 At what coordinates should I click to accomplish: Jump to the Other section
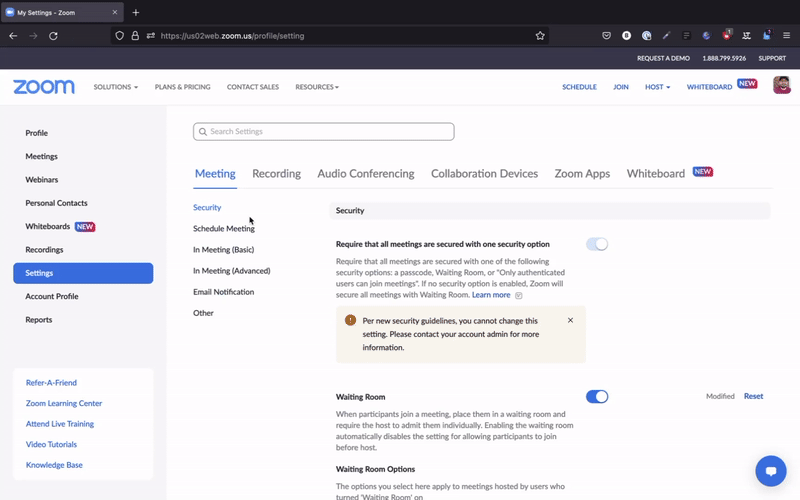(203, 313)
